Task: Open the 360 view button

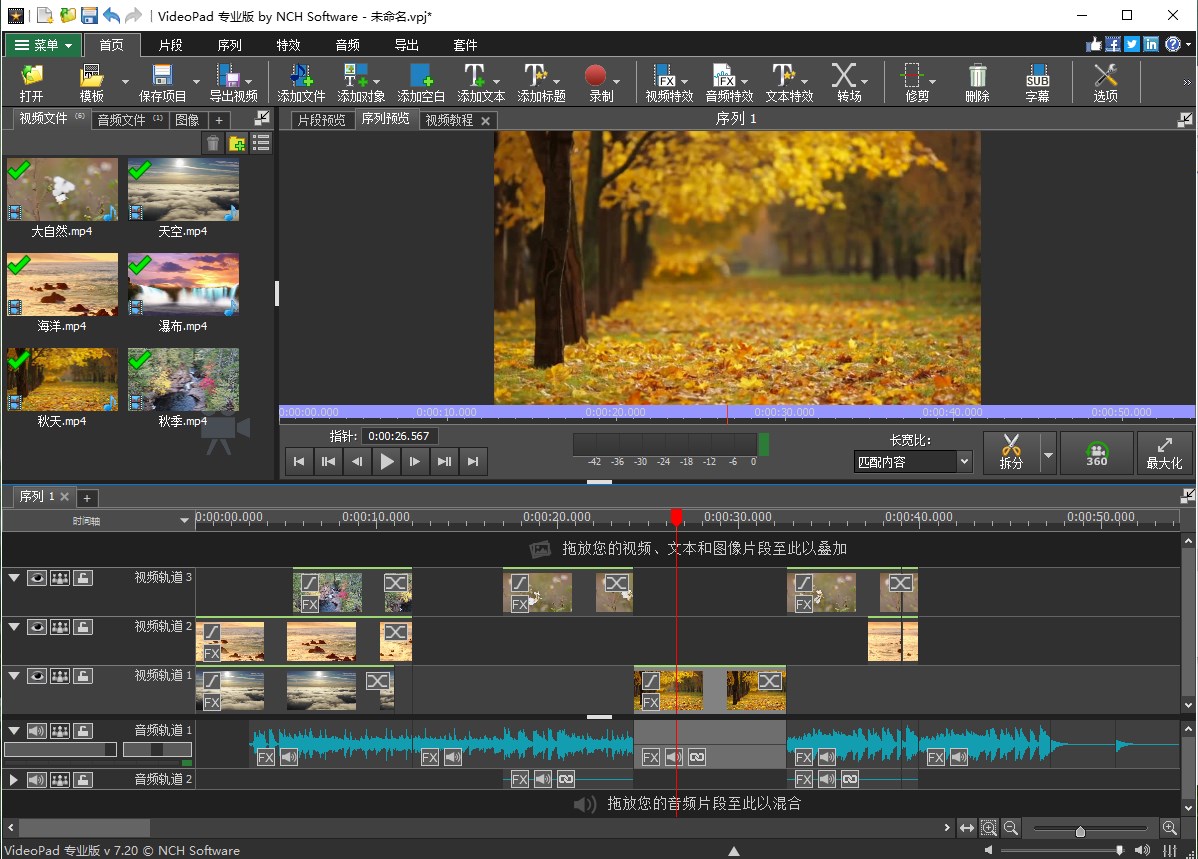Action: [x=1096, y=452]
